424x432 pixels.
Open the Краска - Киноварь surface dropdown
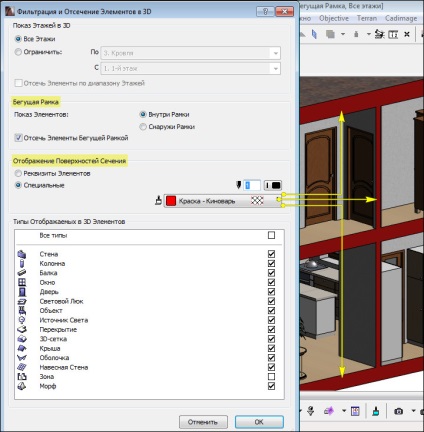click(223, 201)
